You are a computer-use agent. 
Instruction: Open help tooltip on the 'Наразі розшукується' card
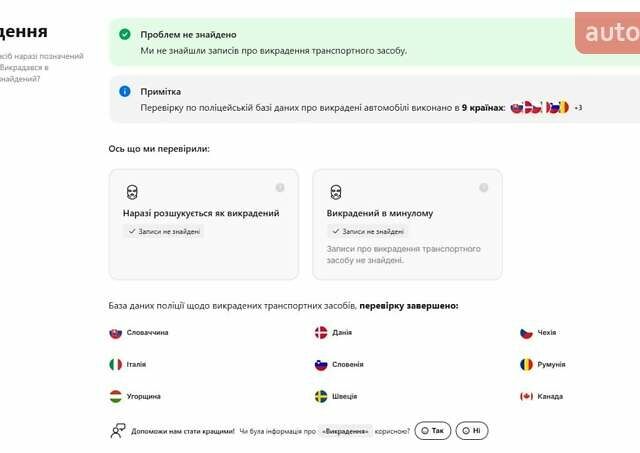pos(280,187)
